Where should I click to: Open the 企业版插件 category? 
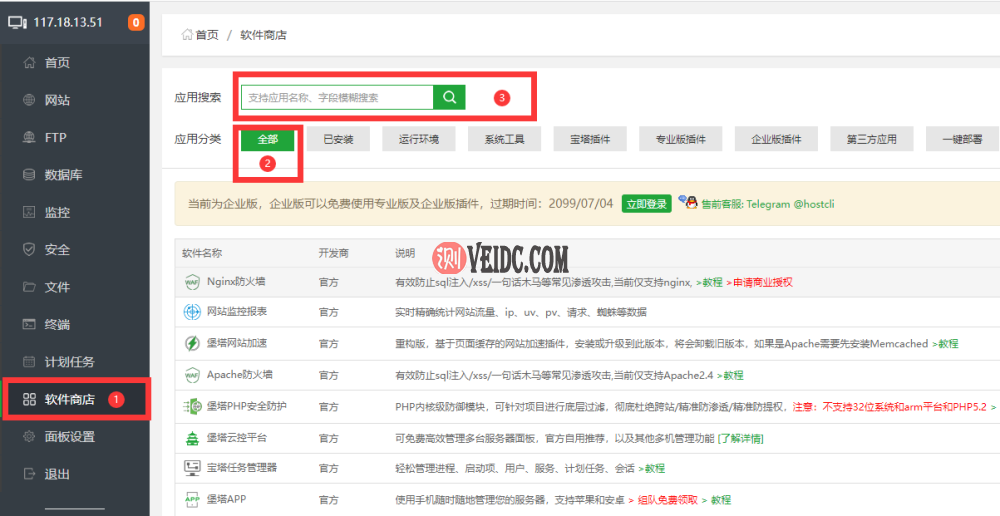coord(776,139)
